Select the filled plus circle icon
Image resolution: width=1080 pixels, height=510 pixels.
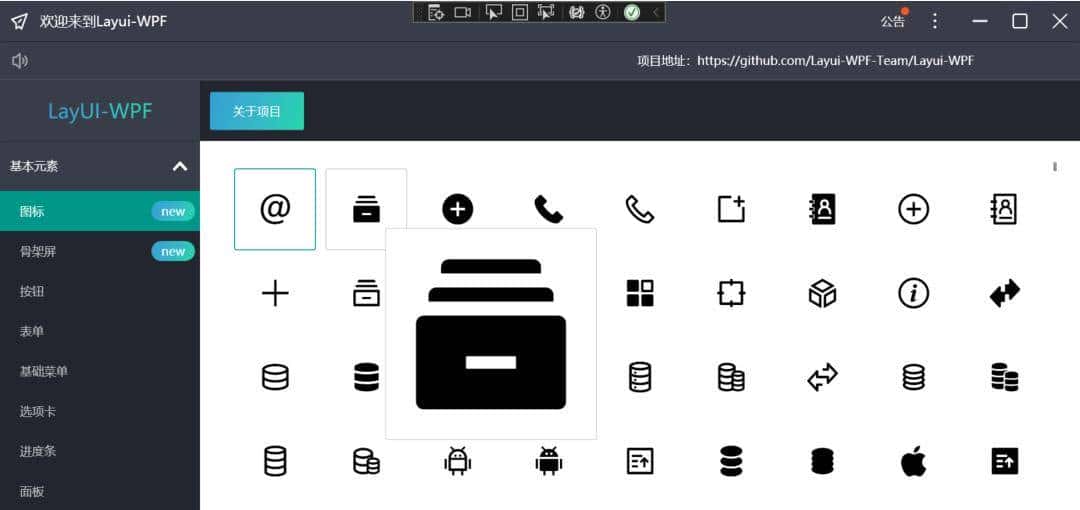pos(458,209)
